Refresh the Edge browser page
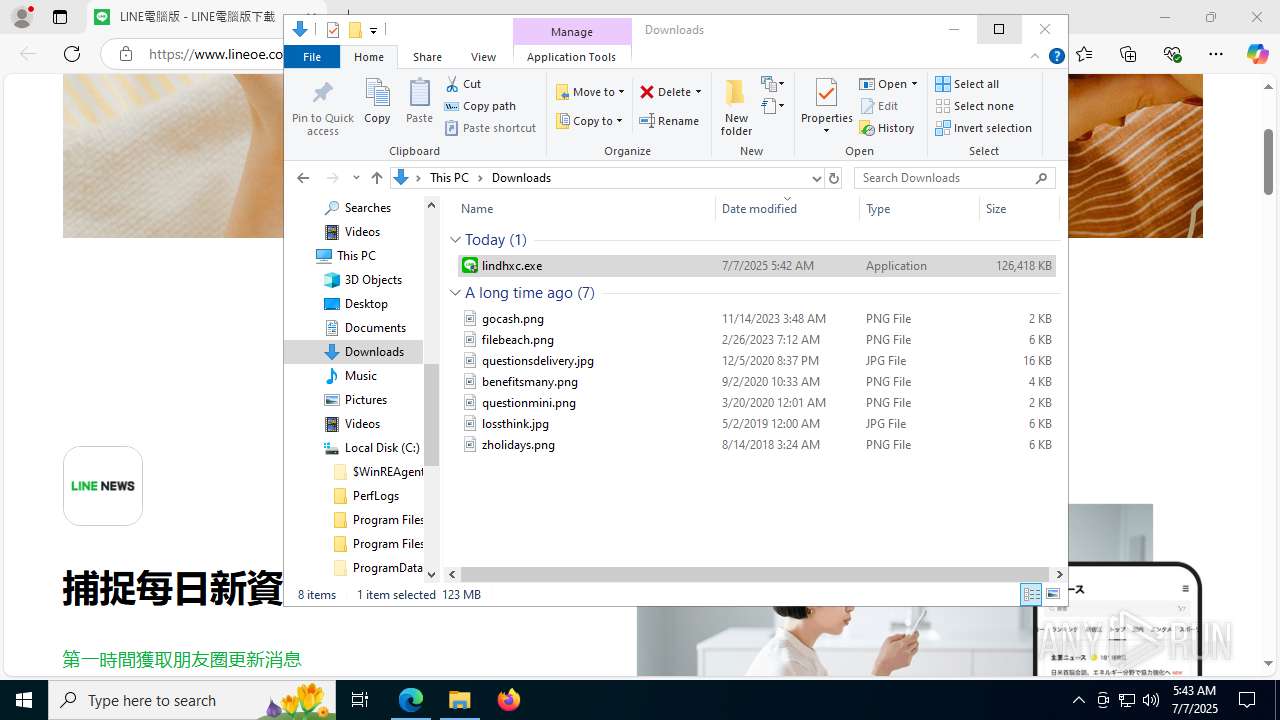 (x=72, y=54)
